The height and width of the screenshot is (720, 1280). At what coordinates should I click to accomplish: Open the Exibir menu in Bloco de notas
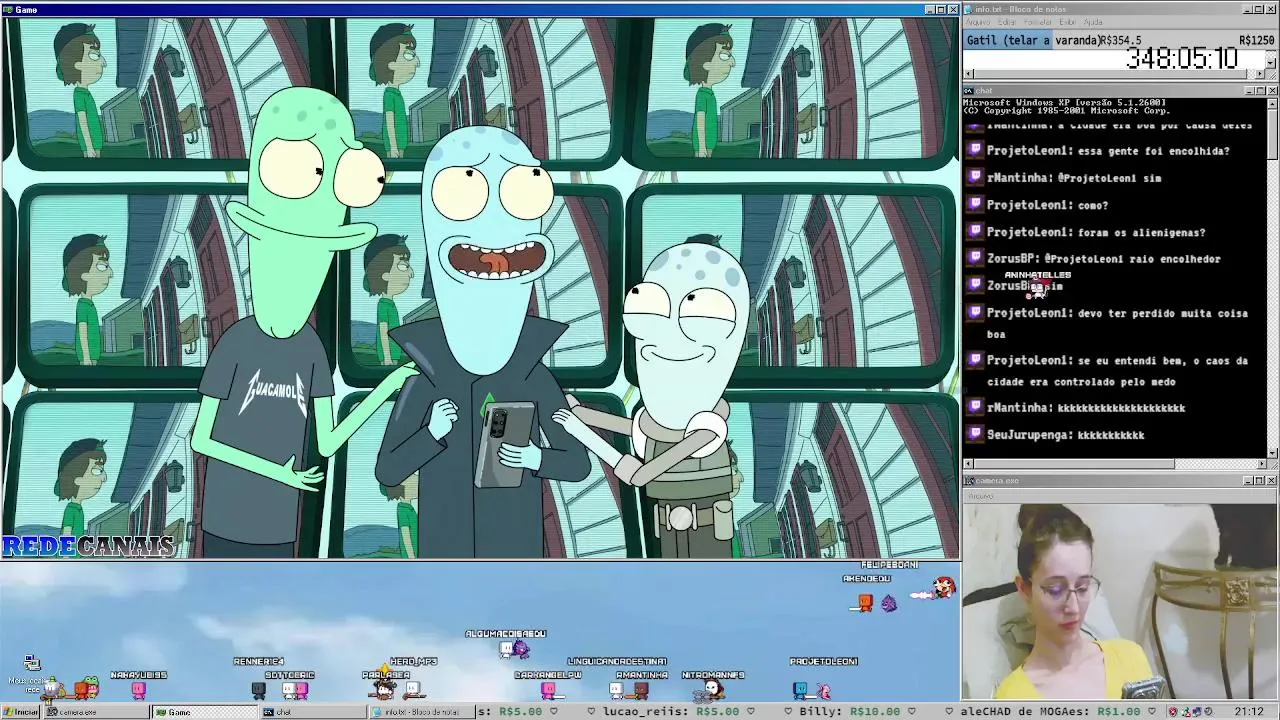[x=1068, y=22]
